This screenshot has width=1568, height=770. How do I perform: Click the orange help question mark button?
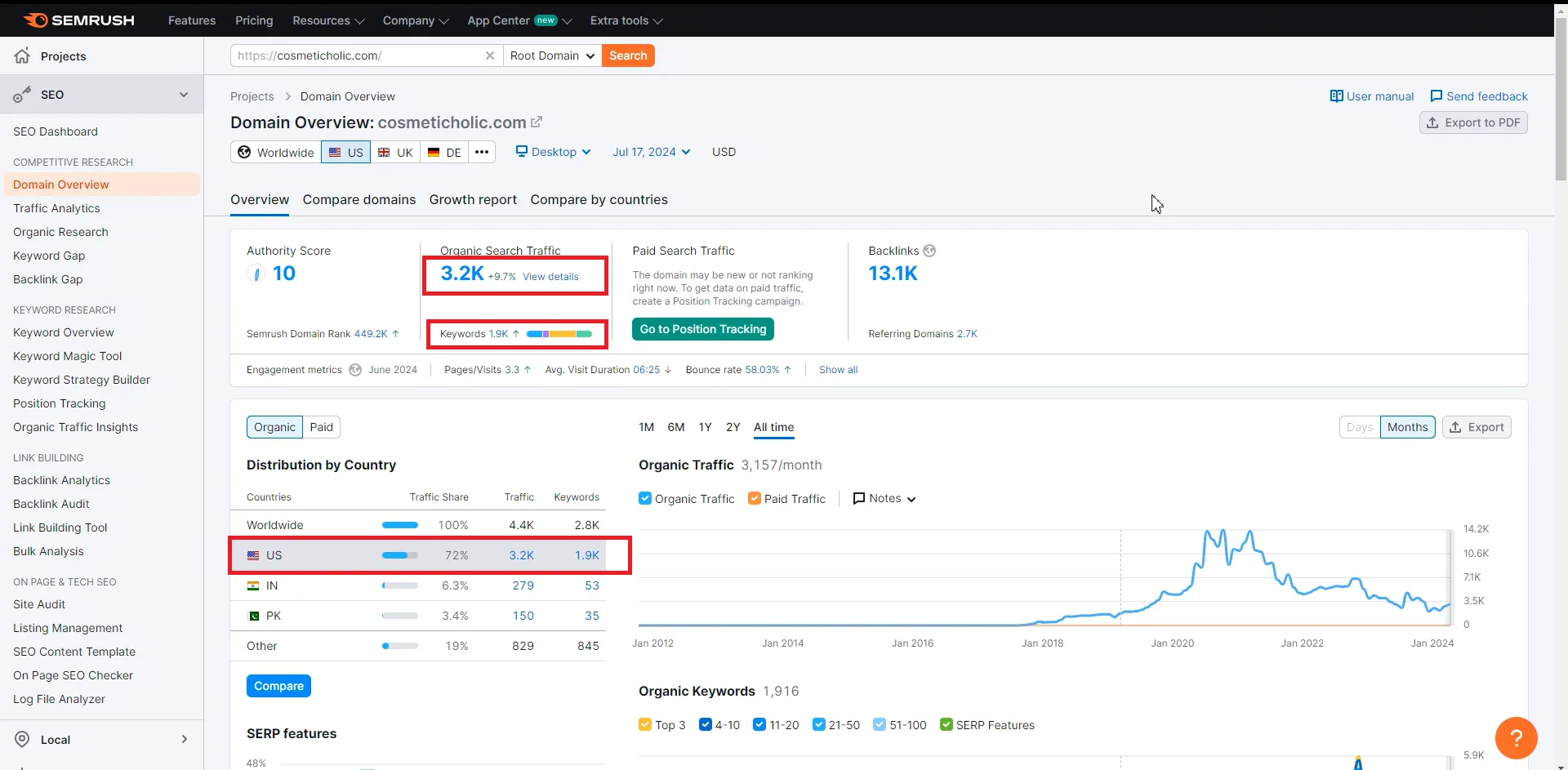(x=1516, y=738)
